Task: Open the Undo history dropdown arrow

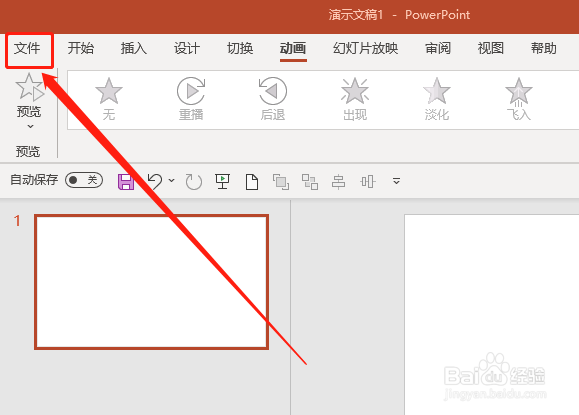Action: (171, 181)
